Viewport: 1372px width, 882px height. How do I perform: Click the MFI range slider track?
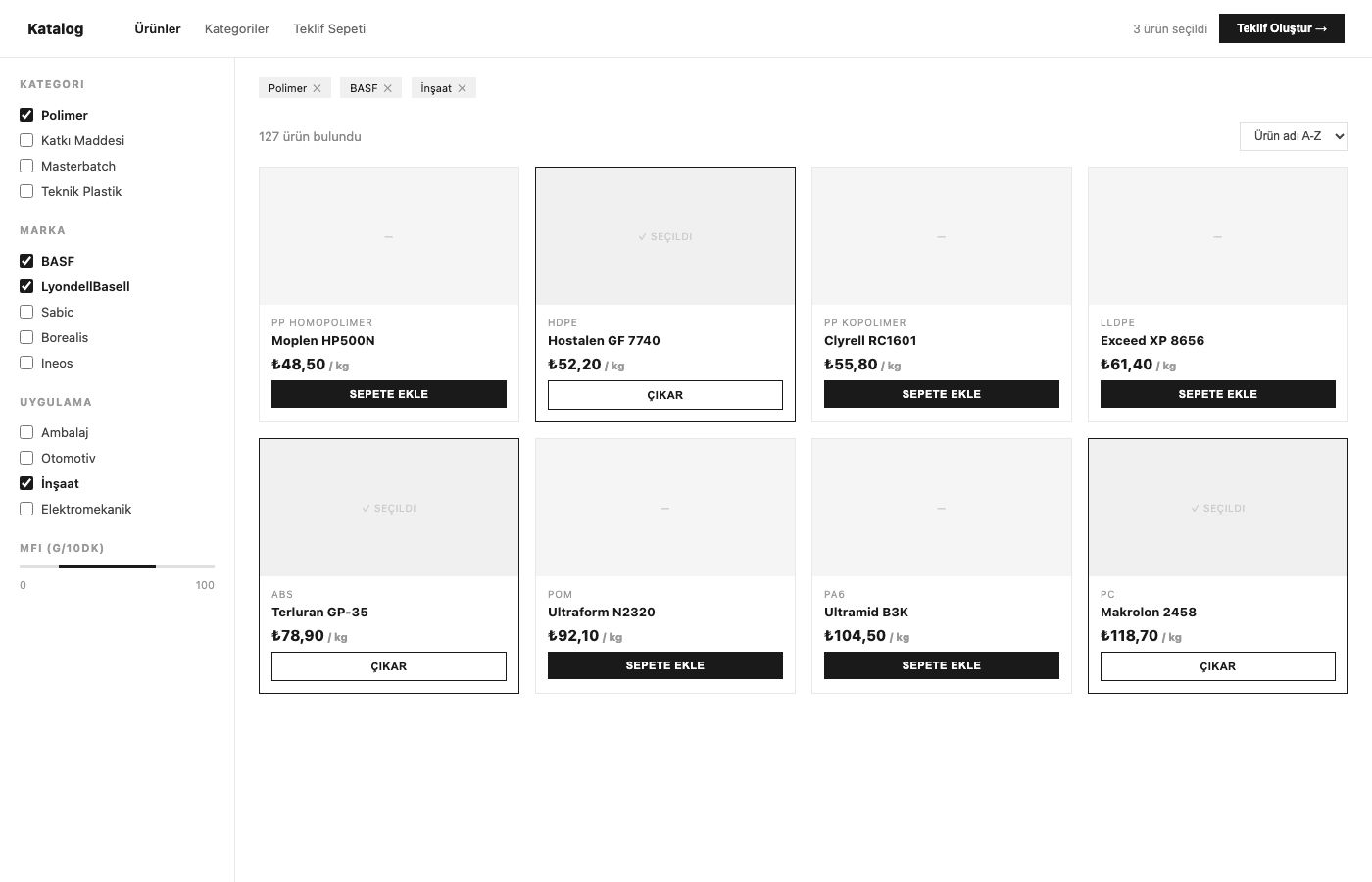[x=118, y=566]
